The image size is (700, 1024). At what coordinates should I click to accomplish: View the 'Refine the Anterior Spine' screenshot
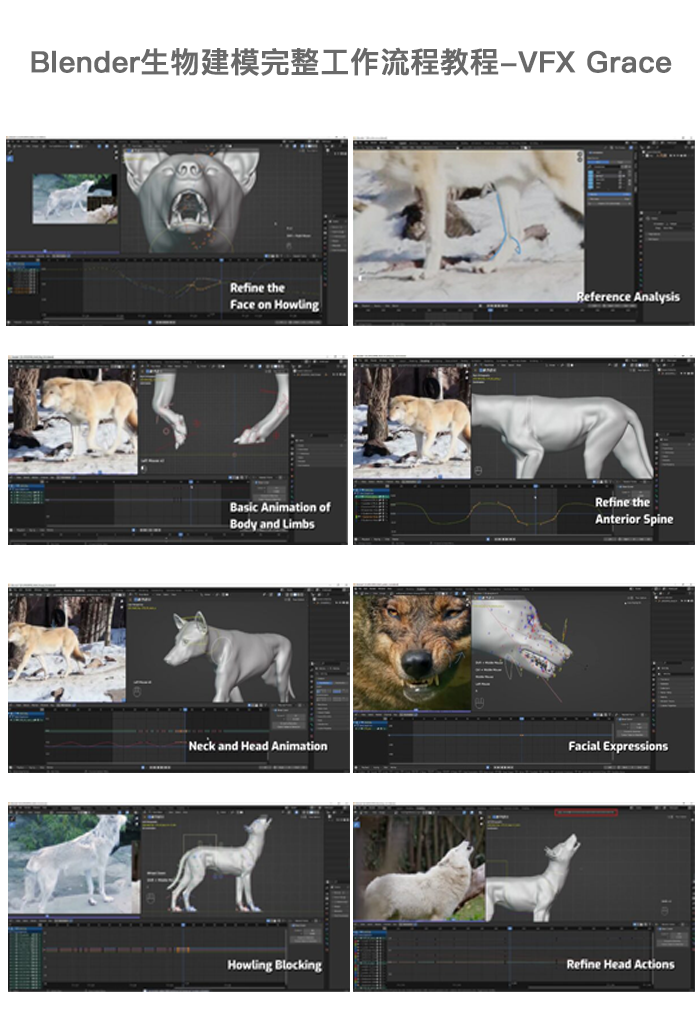[x=524, y=450]
